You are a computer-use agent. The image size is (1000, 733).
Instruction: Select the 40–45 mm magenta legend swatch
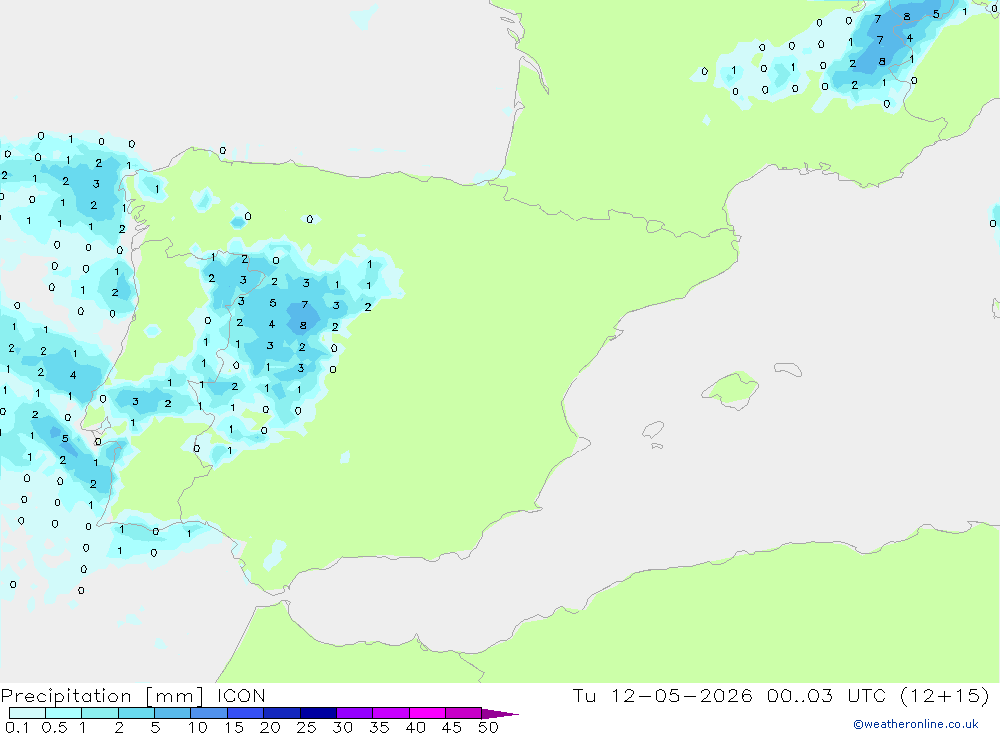pos(427,713)
